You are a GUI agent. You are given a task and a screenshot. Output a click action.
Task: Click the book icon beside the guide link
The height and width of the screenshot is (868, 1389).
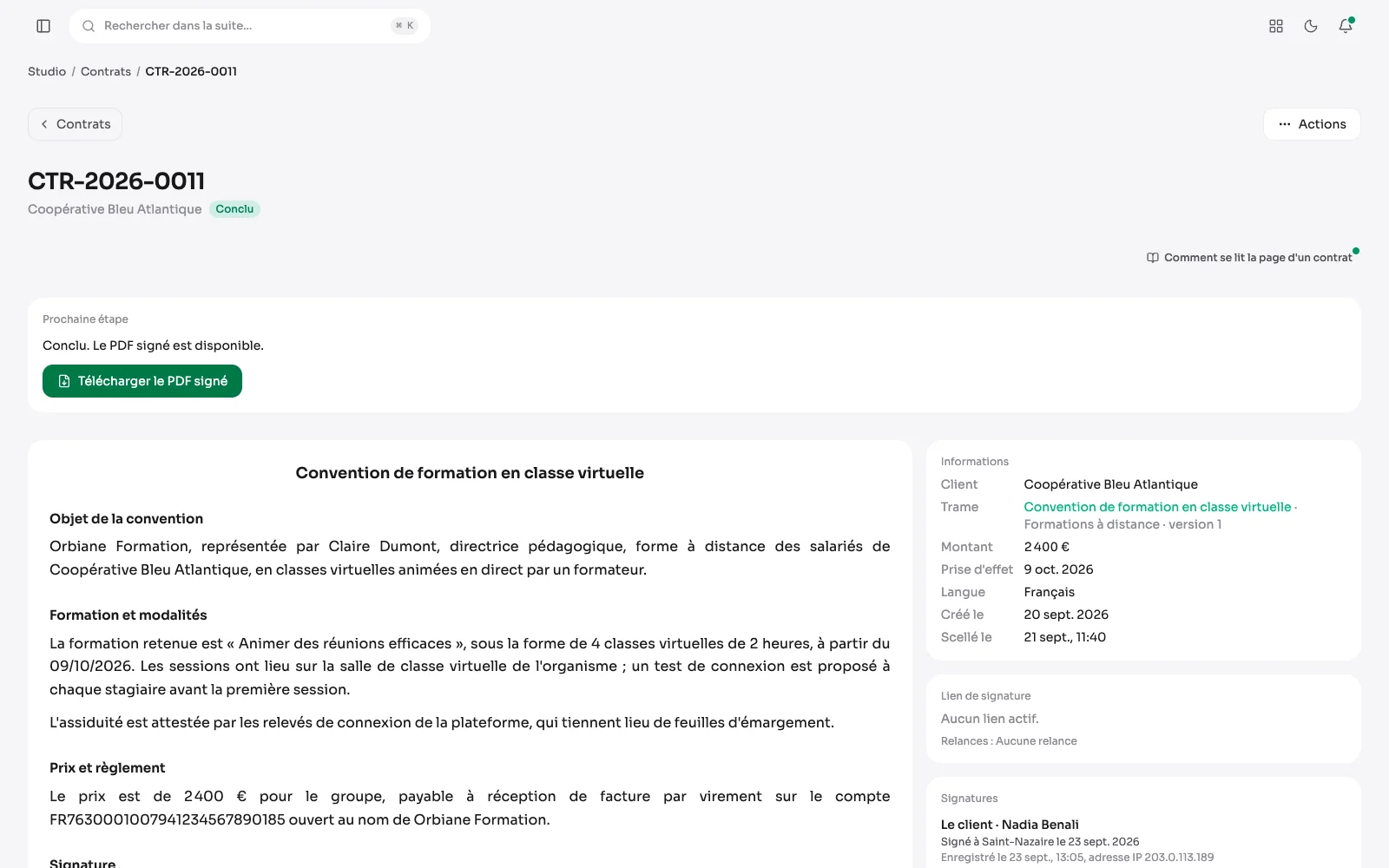coord(1153,258)
